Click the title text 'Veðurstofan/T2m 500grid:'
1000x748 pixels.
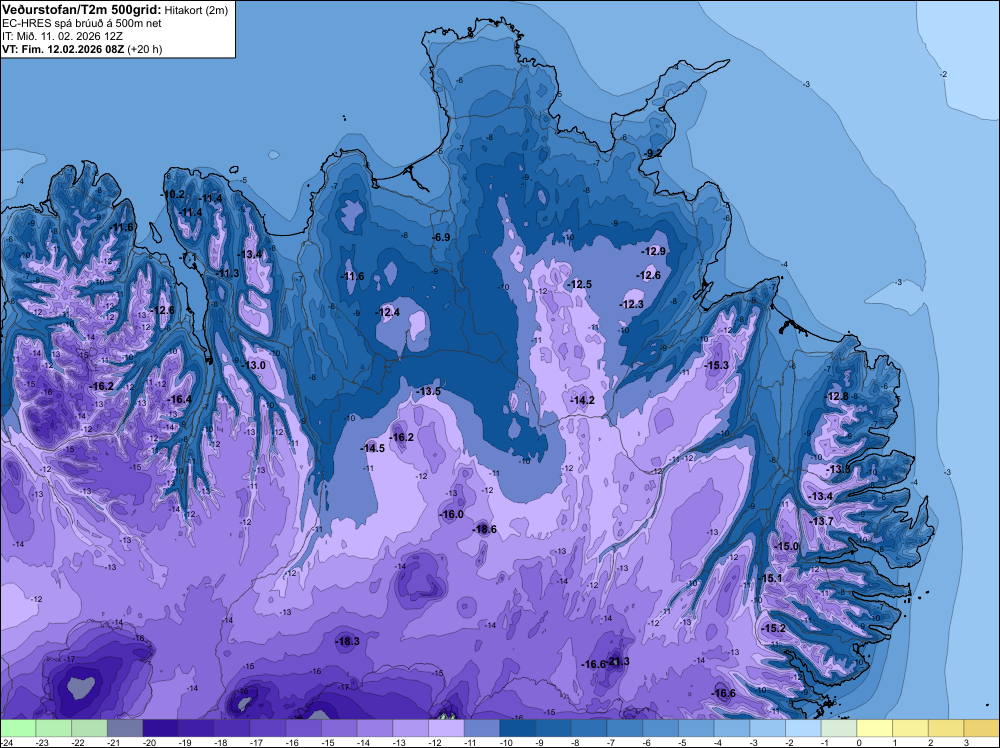82,10
